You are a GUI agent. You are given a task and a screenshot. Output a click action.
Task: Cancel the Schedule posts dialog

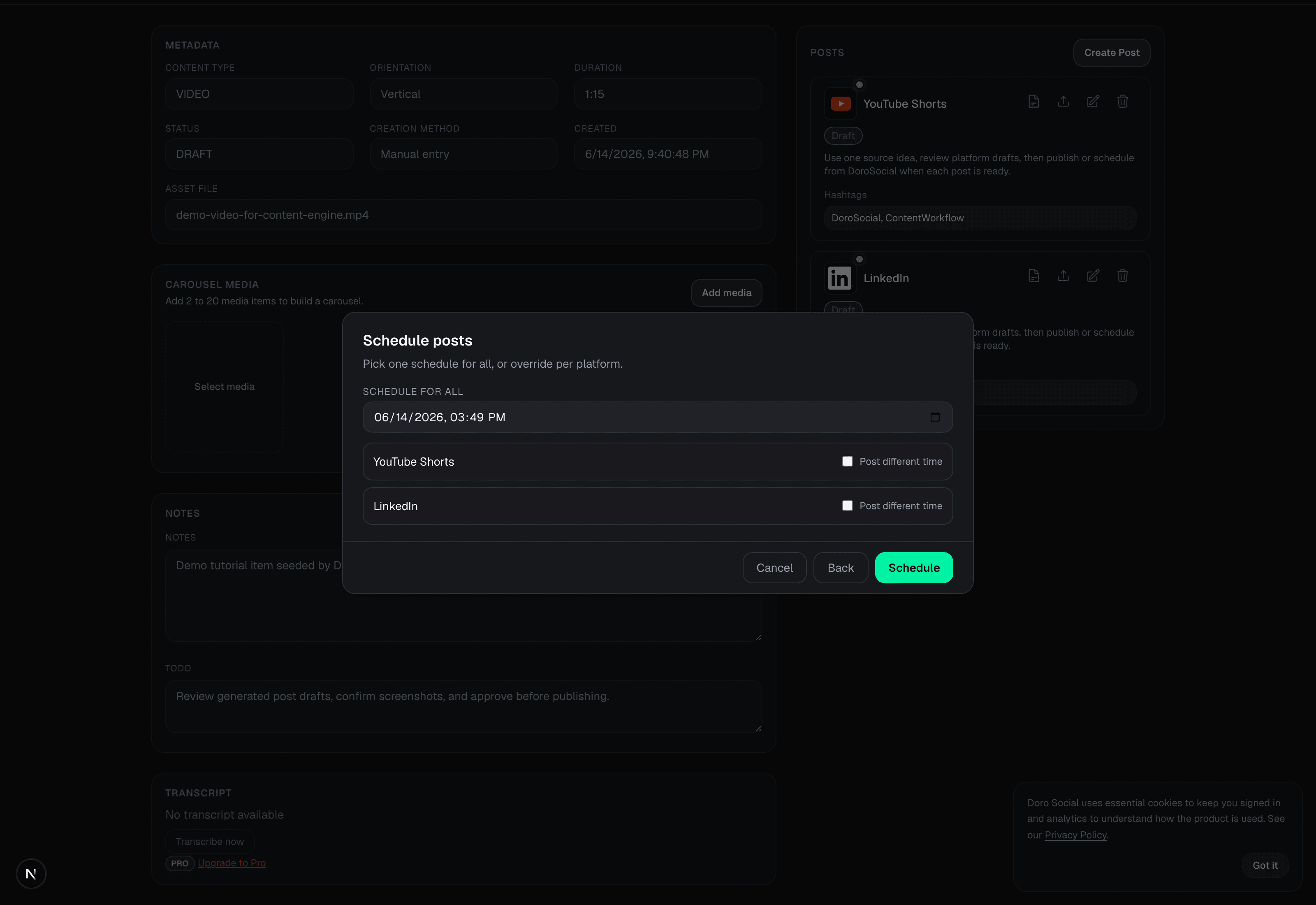774,568
